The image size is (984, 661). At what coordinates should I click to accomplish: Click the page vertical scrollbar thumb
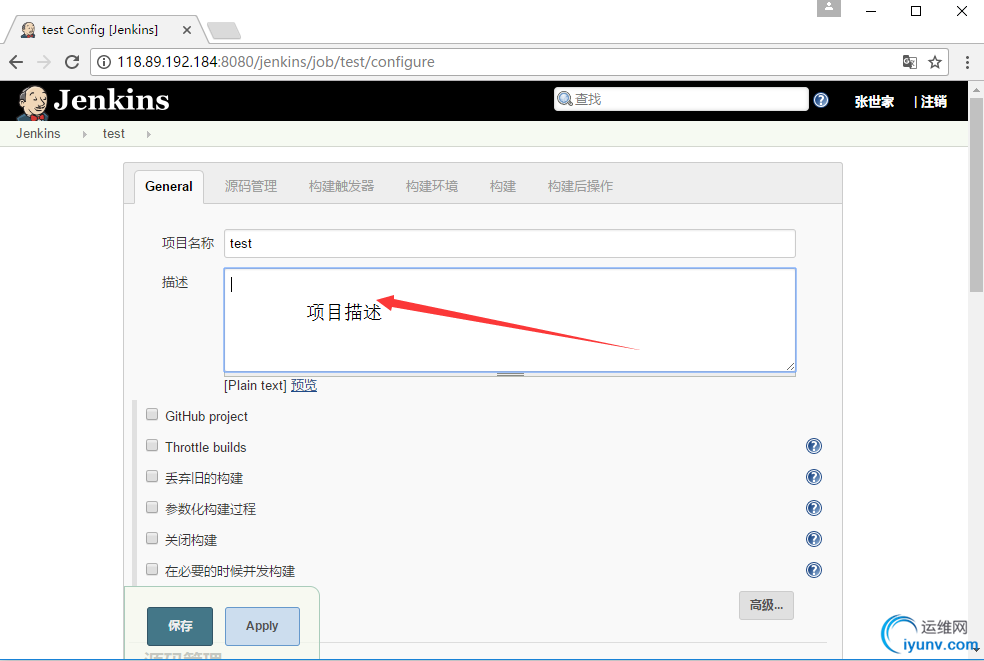pos(976,195)
